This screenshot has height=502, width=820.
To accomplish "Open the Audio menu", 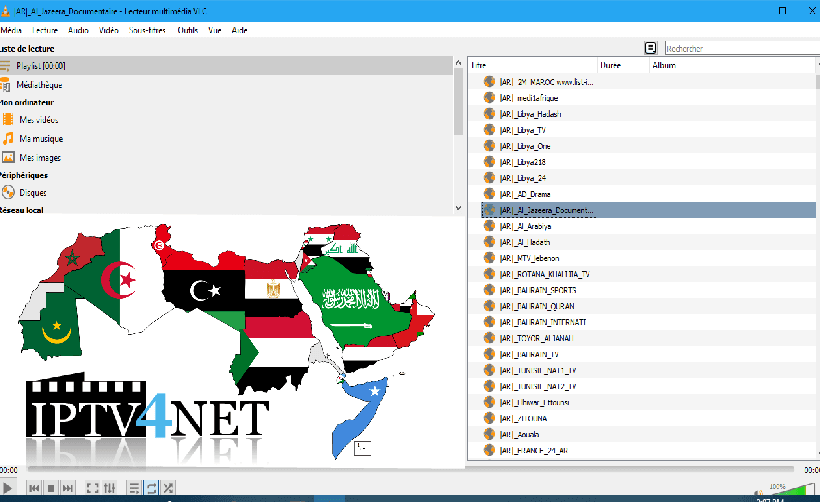I will [x=78, y=30].
